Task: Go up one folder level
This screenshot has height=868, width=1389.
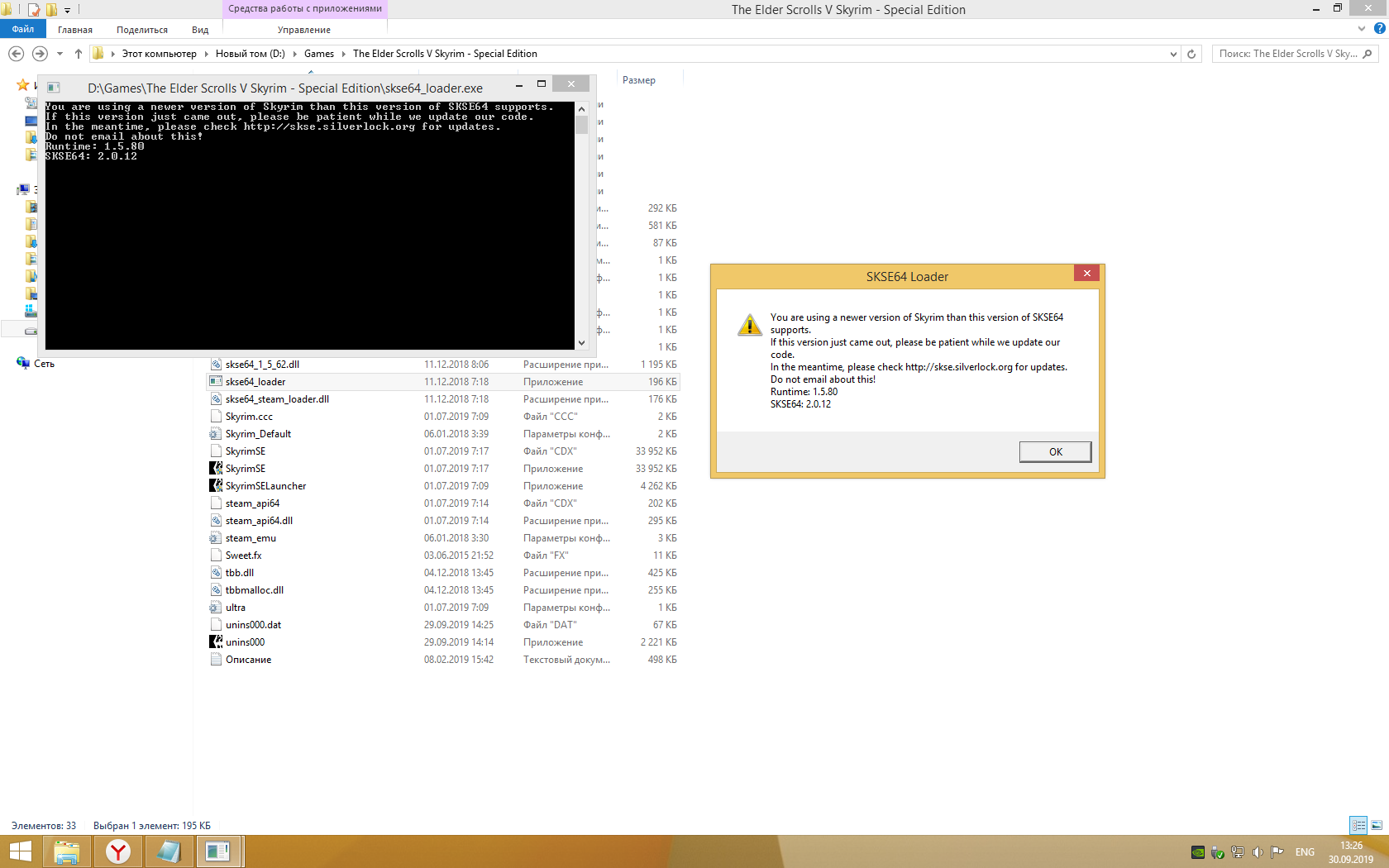Action: tap(79, 54)
